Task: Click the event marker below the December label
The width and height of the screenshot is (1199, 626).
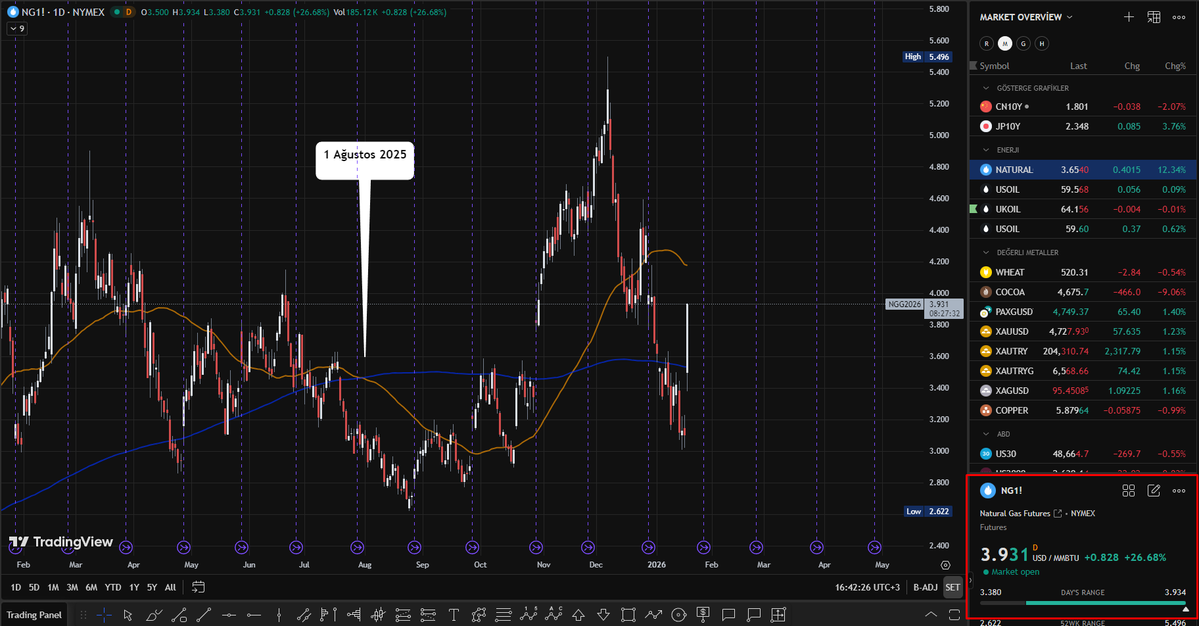Action: pyautogui.click(x=588, y=547)
